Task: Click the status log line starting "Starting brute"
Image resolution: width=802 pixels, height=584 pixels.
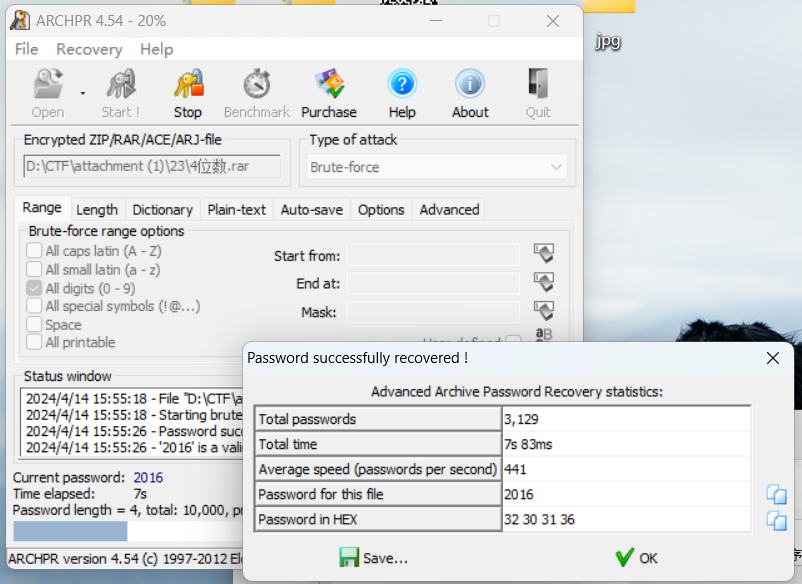Action: (133, 415)
